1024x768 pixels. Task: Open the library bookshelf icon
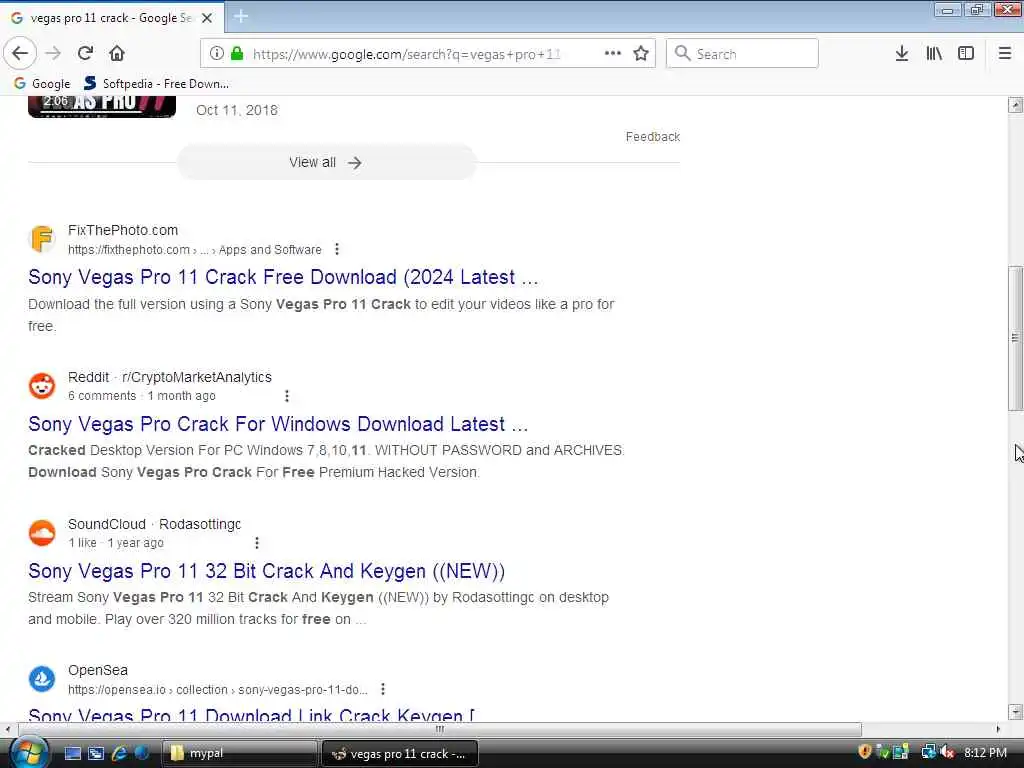click(x=934, y=54)
